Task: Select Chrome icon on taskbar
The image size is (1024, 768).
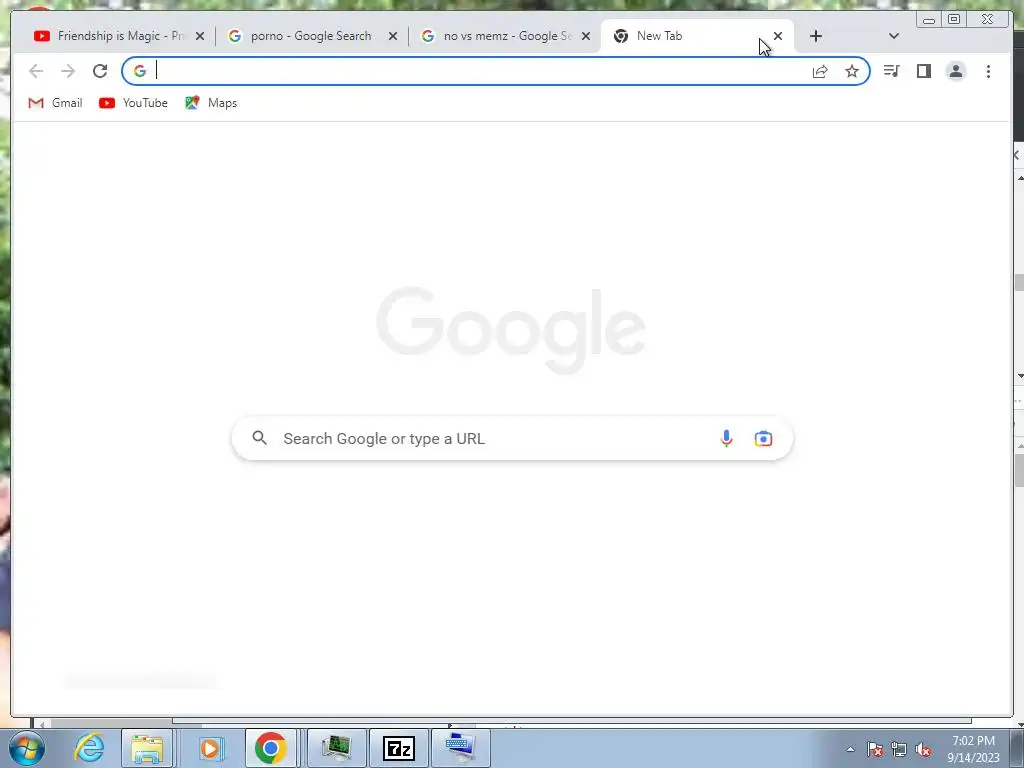Action: point(271,748)
